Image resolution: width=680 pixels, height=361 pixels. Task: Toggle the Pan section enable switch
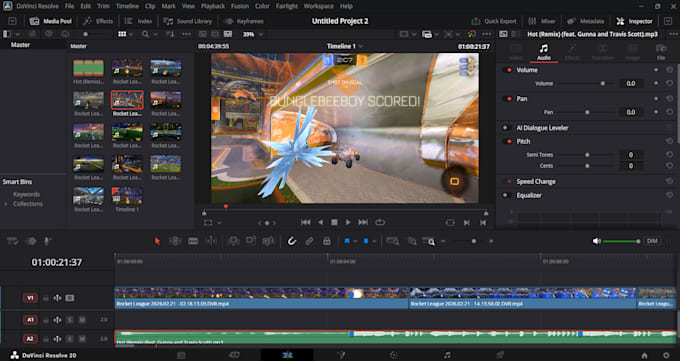point(507,98)
